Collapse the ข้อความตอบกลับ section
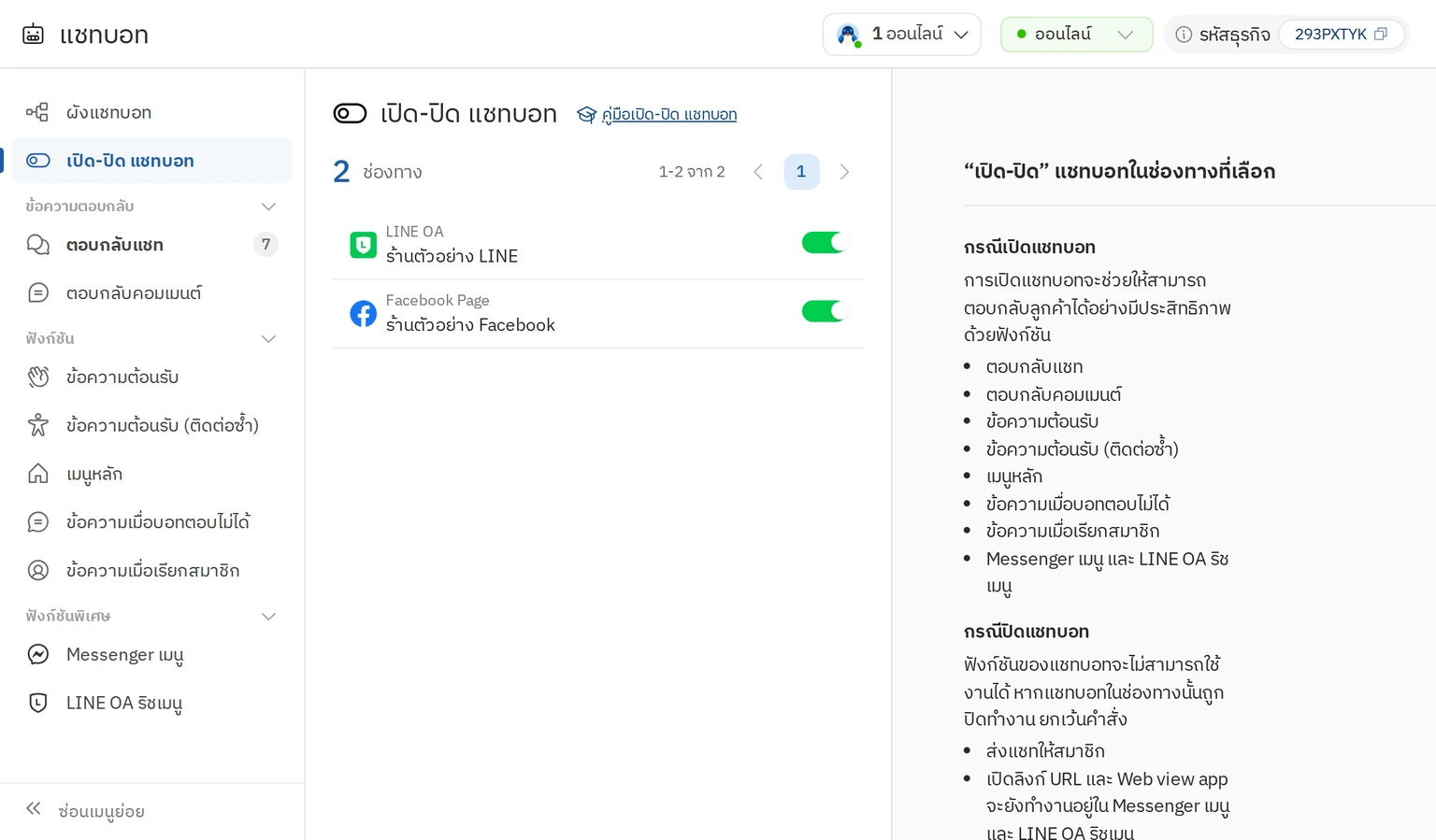This screenshot has width=1436, height=840. click(268, 206)
